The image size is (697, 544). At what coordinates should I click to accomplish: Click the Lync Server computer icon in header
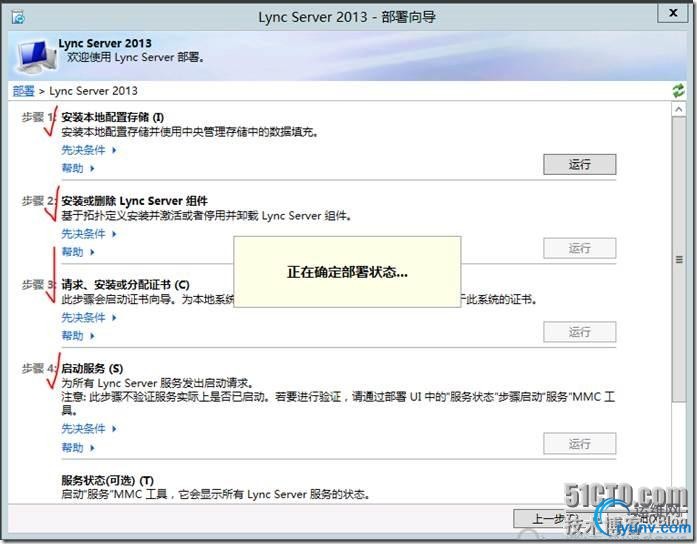tap(36, 56)
